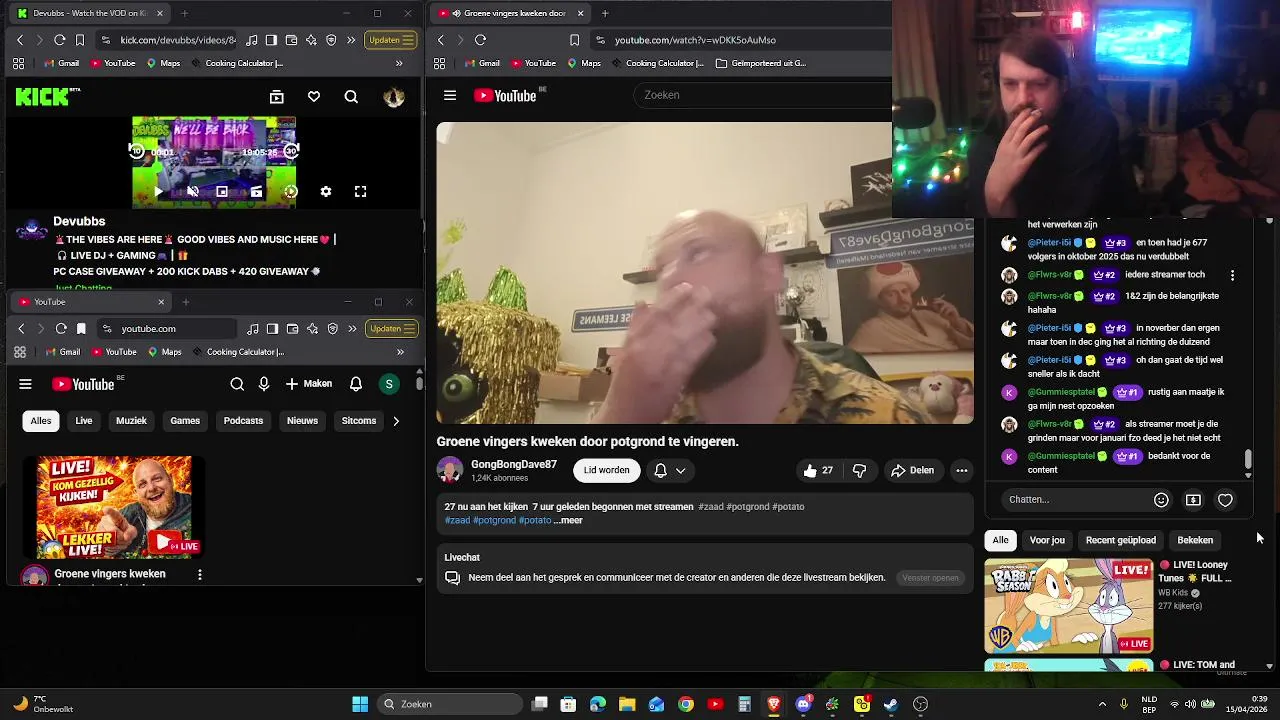Screen dimensions: 1280x720
Task: Open more actions ellipsis under the video
Action: [x=961, y=470]
